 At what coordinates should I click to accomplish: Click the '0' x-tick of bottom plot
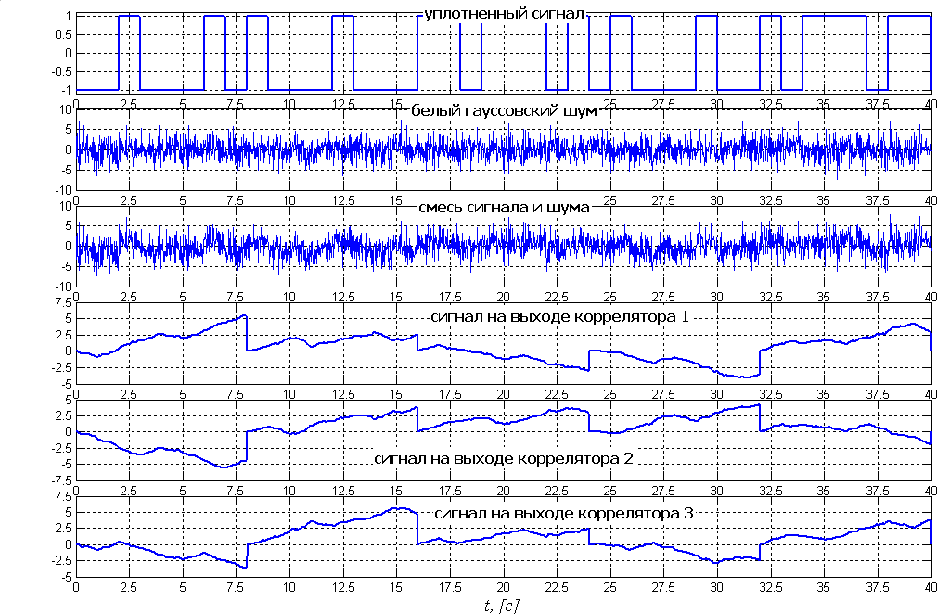[x=77, y=587]
